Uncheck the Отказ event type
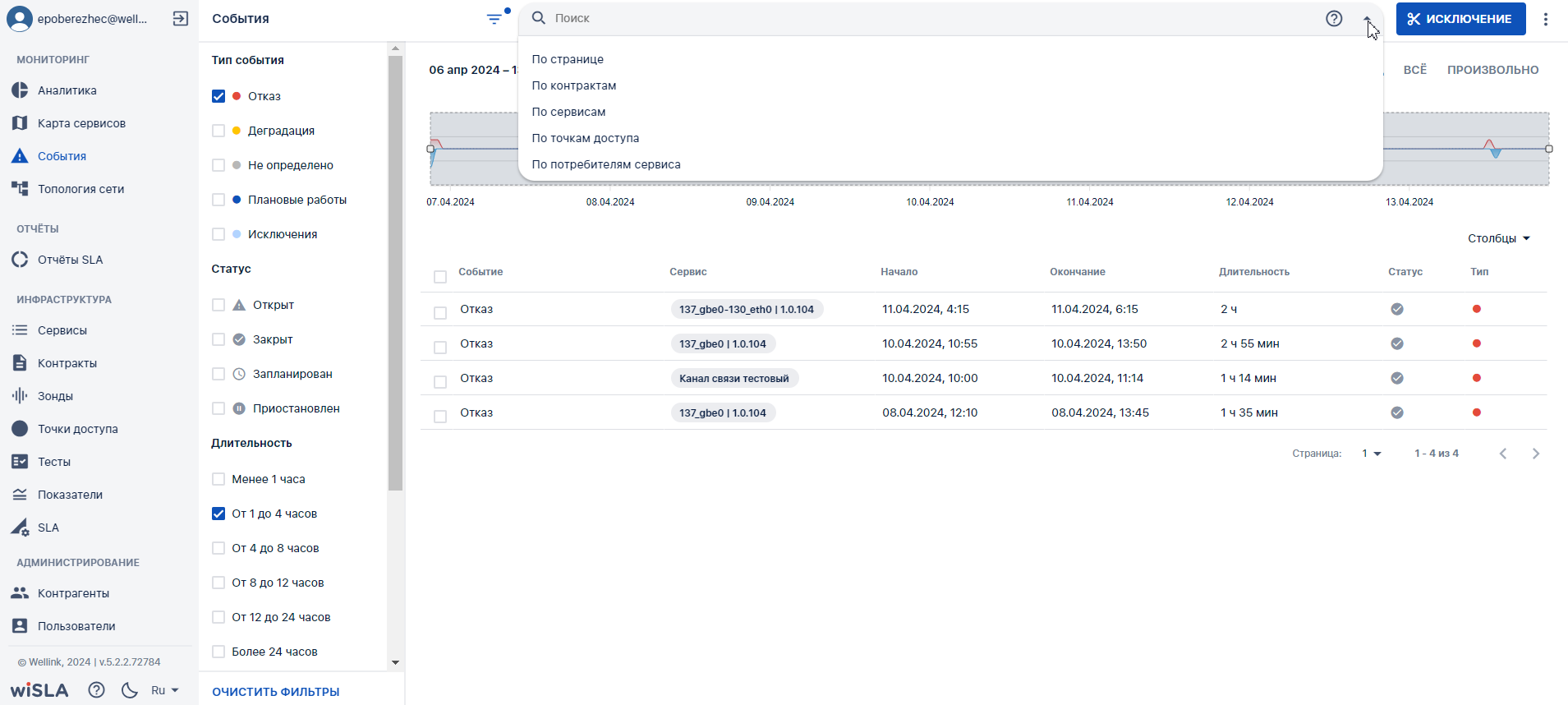The width and height of the screenshot is (1568, 705). pyautogui.click(x=218, y=96)
